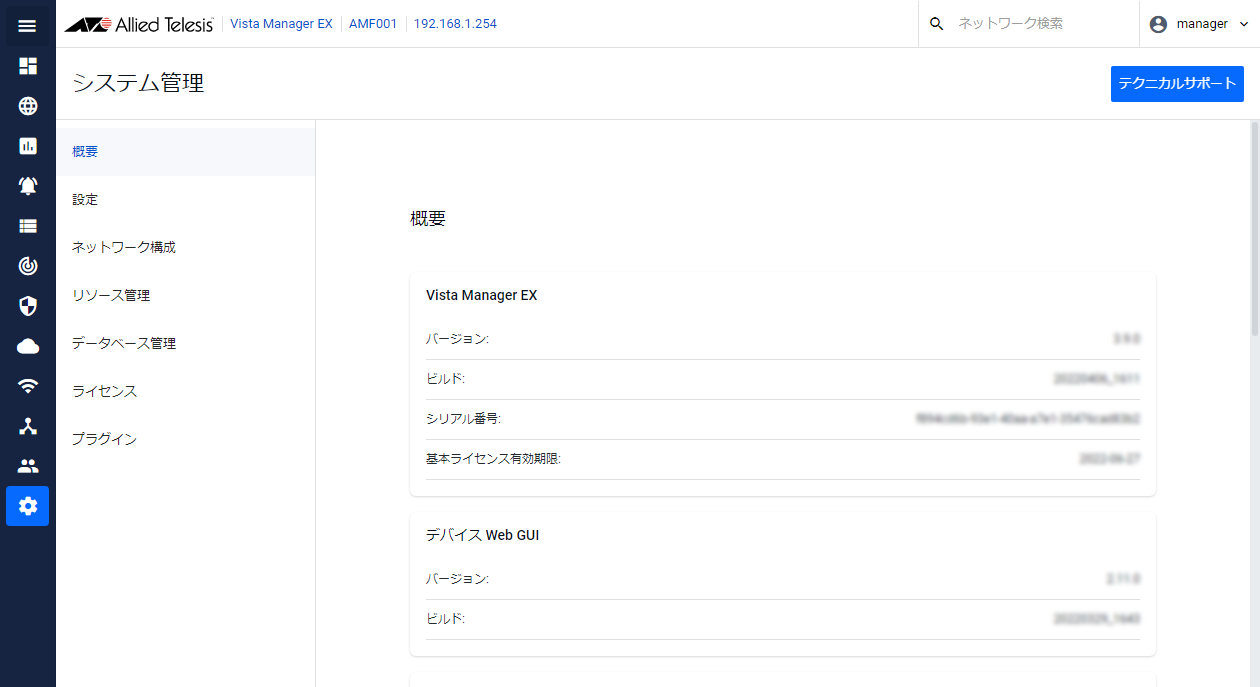
Task: Open ネットワーク構成 in side menu
Action: 186,248
